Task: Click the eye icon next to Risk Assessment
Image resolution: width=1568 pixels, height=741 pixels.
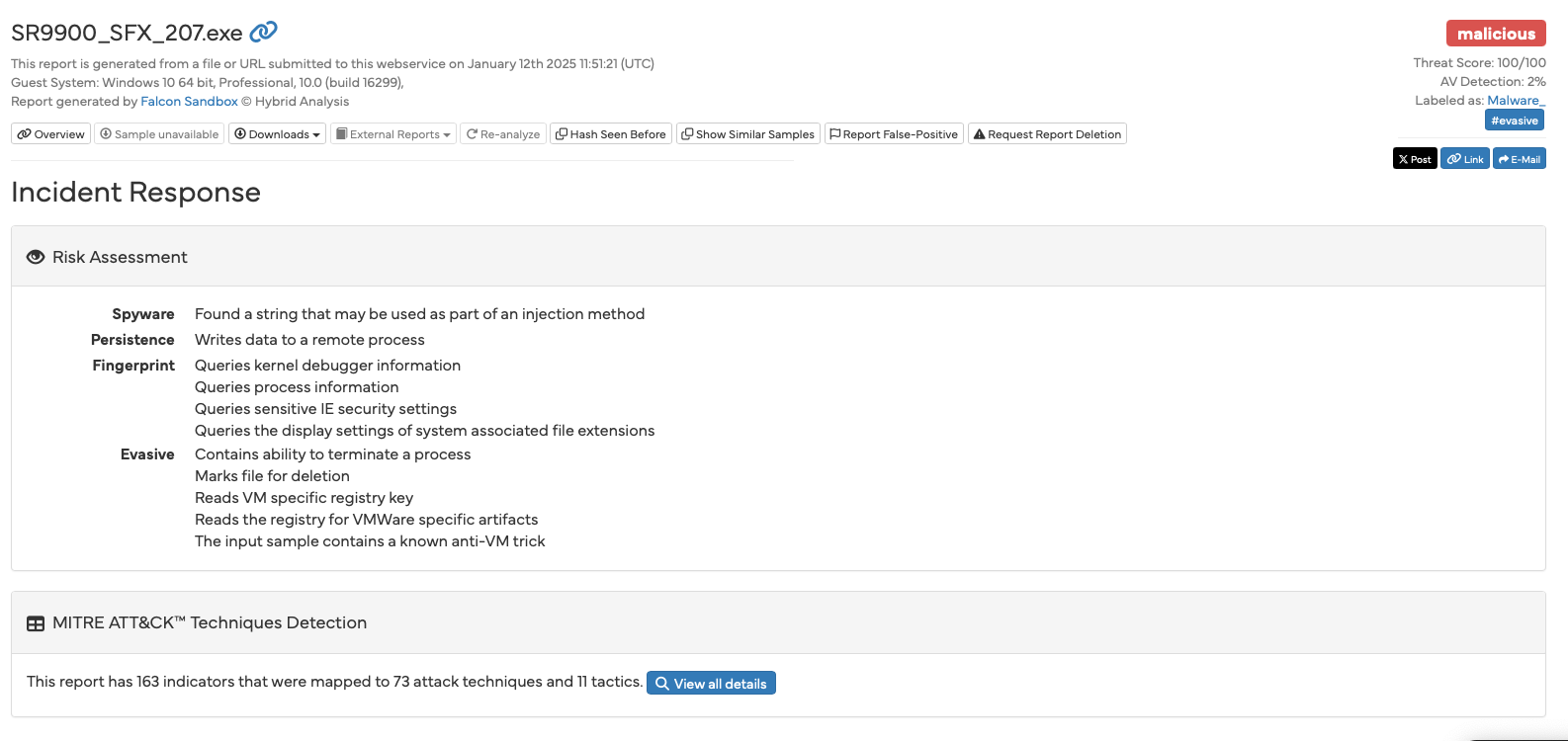Action: click(x=36, y=257)
